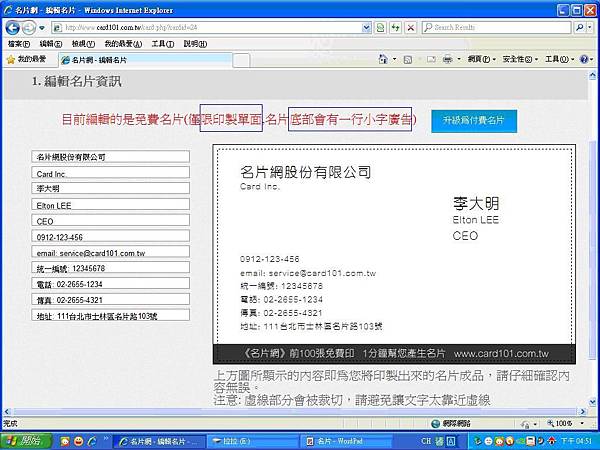The width and height of the screenshot is (600, 450).
Task: Click the 電話 02-2655-1234 input field
Action: pos(110,284)
